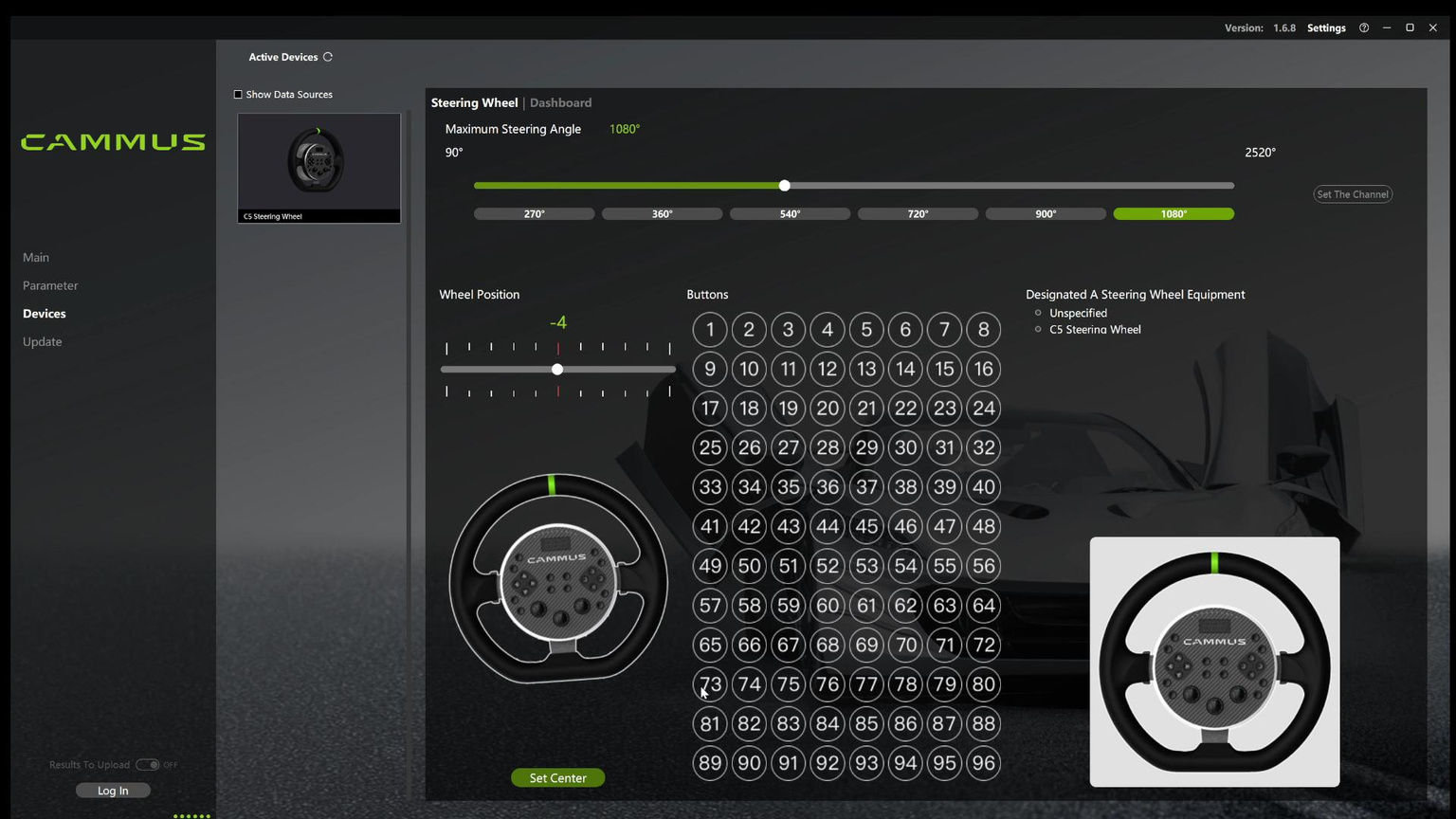Click the rotating steering wheel position graphic
The image size is (1456, 819).
tap(558, 578)
